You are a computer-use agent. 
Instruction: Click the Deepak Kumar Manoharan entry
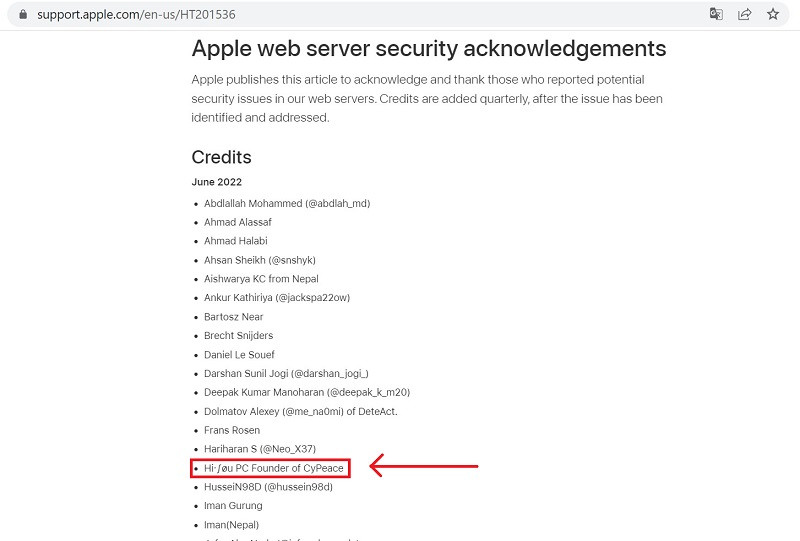coord(306,393)
